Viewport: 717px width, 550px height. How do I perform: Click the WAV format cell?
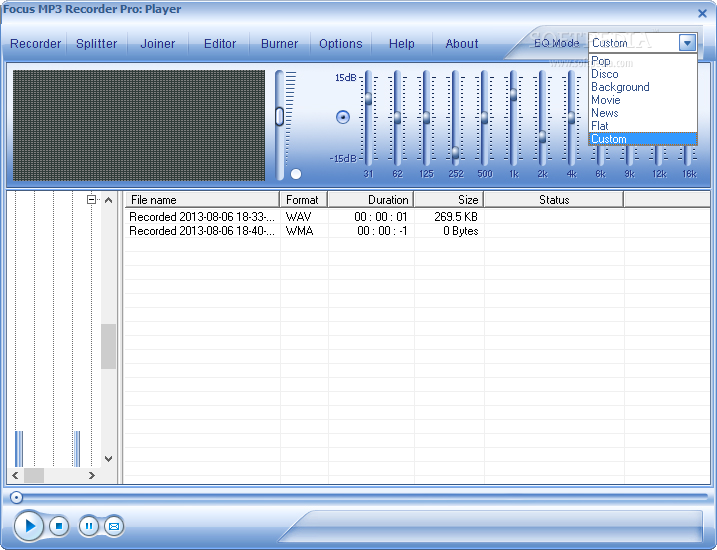[x=298, y=217]
